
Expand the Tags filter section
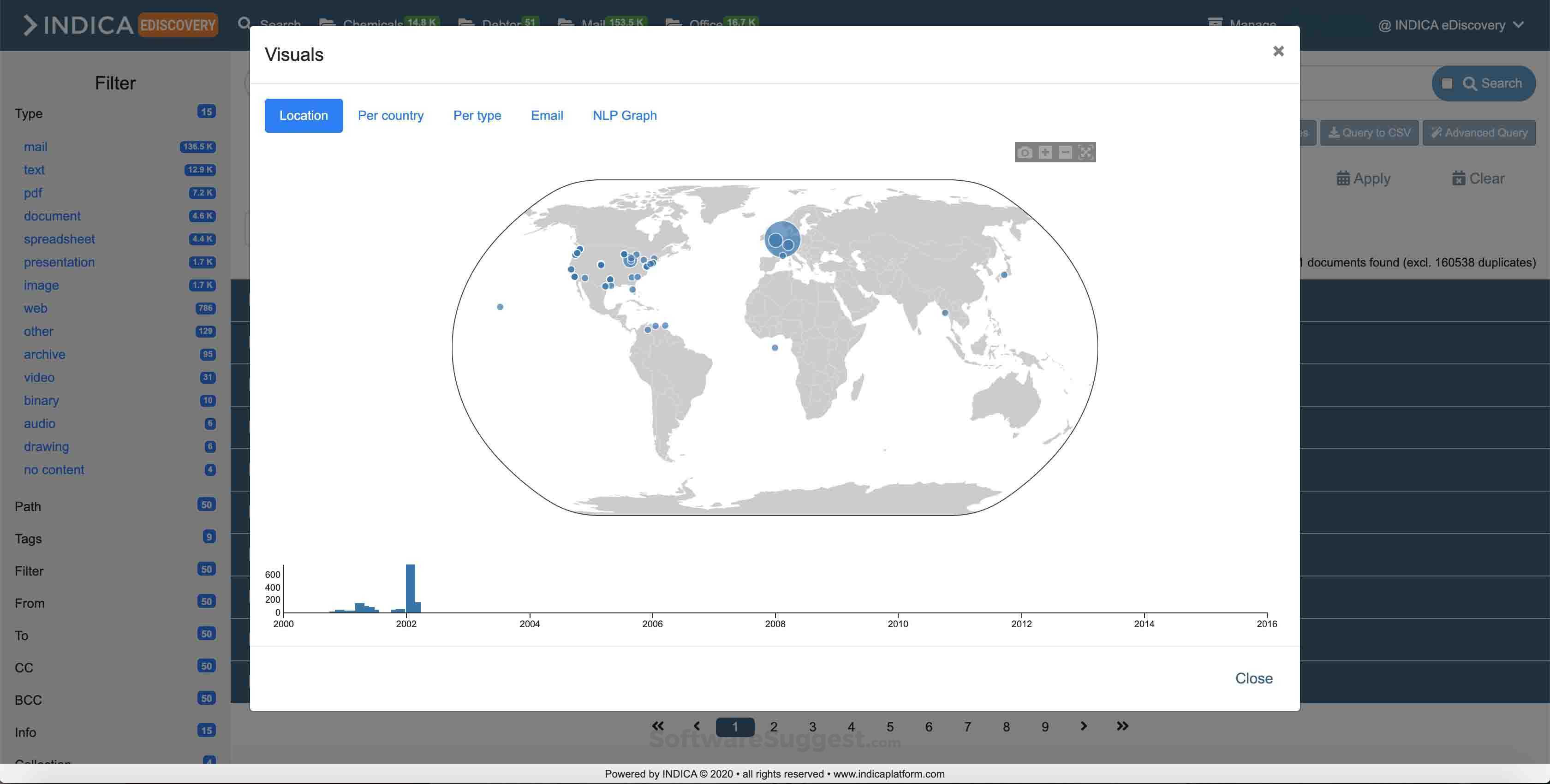[28, 539]
